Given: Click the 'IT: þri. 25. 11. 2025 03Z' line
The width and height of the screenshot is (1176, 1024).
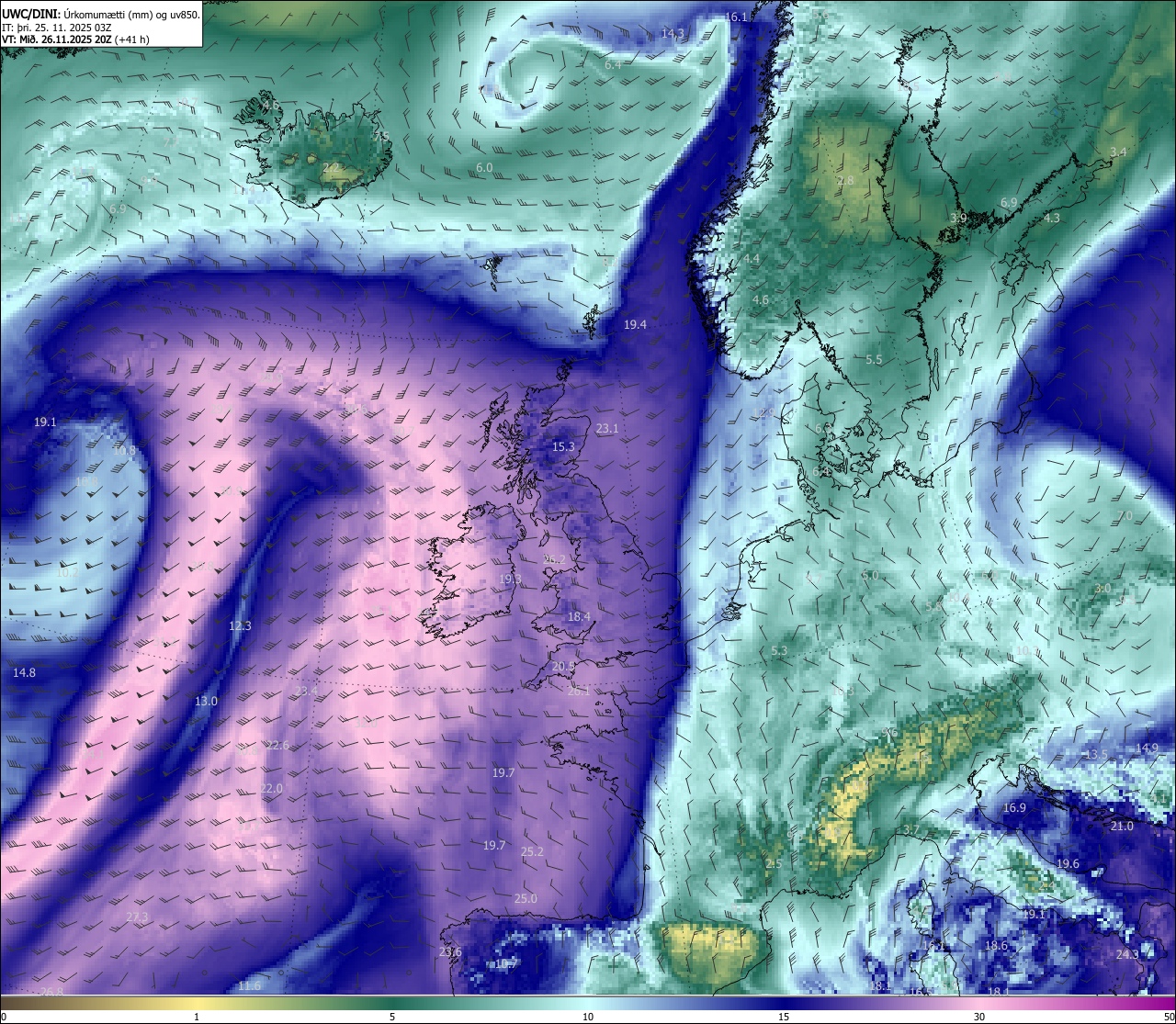Looking at the screenshot, I should pyautogui.click(x=58, y=28).
